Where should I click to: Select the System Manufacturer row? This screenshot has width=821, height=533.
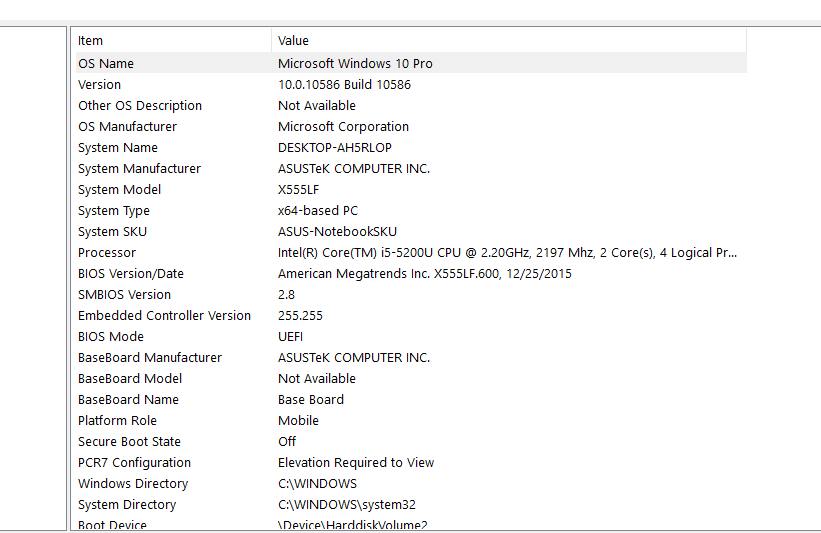411,169
